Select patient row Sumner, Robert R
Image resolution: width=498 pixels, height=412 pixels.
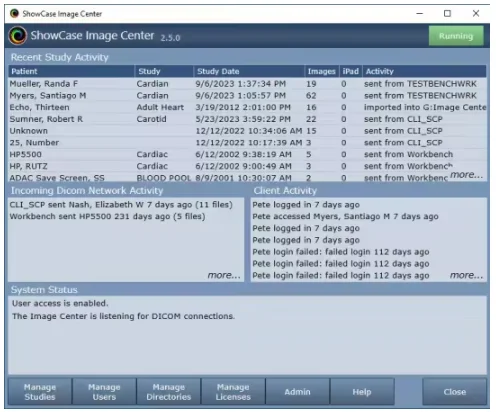[247, 119]
